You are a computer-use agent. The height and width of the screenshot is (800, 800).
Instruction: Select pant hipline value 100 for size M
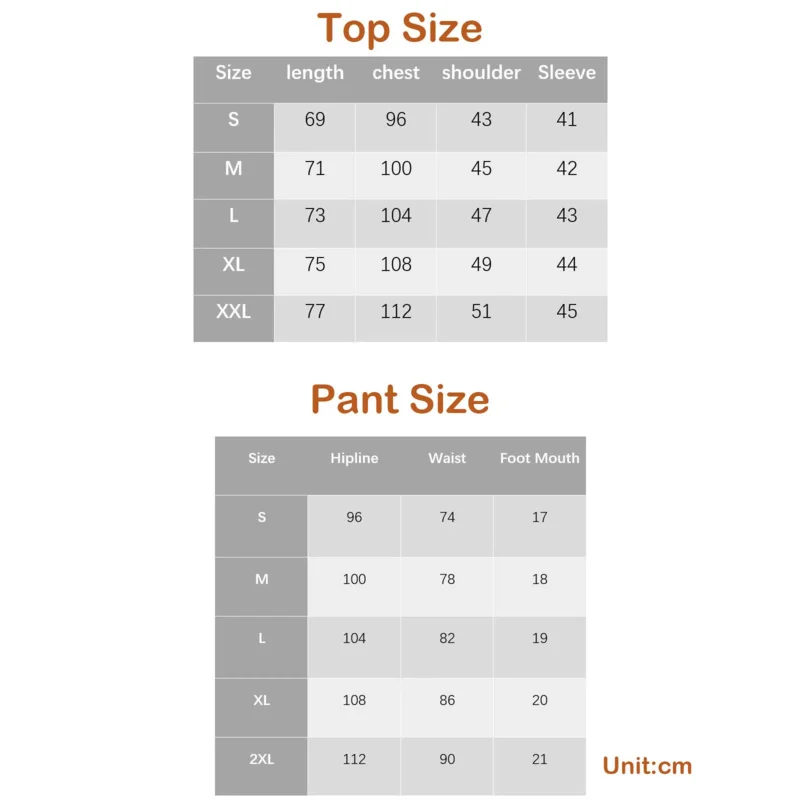click(354, 580)
